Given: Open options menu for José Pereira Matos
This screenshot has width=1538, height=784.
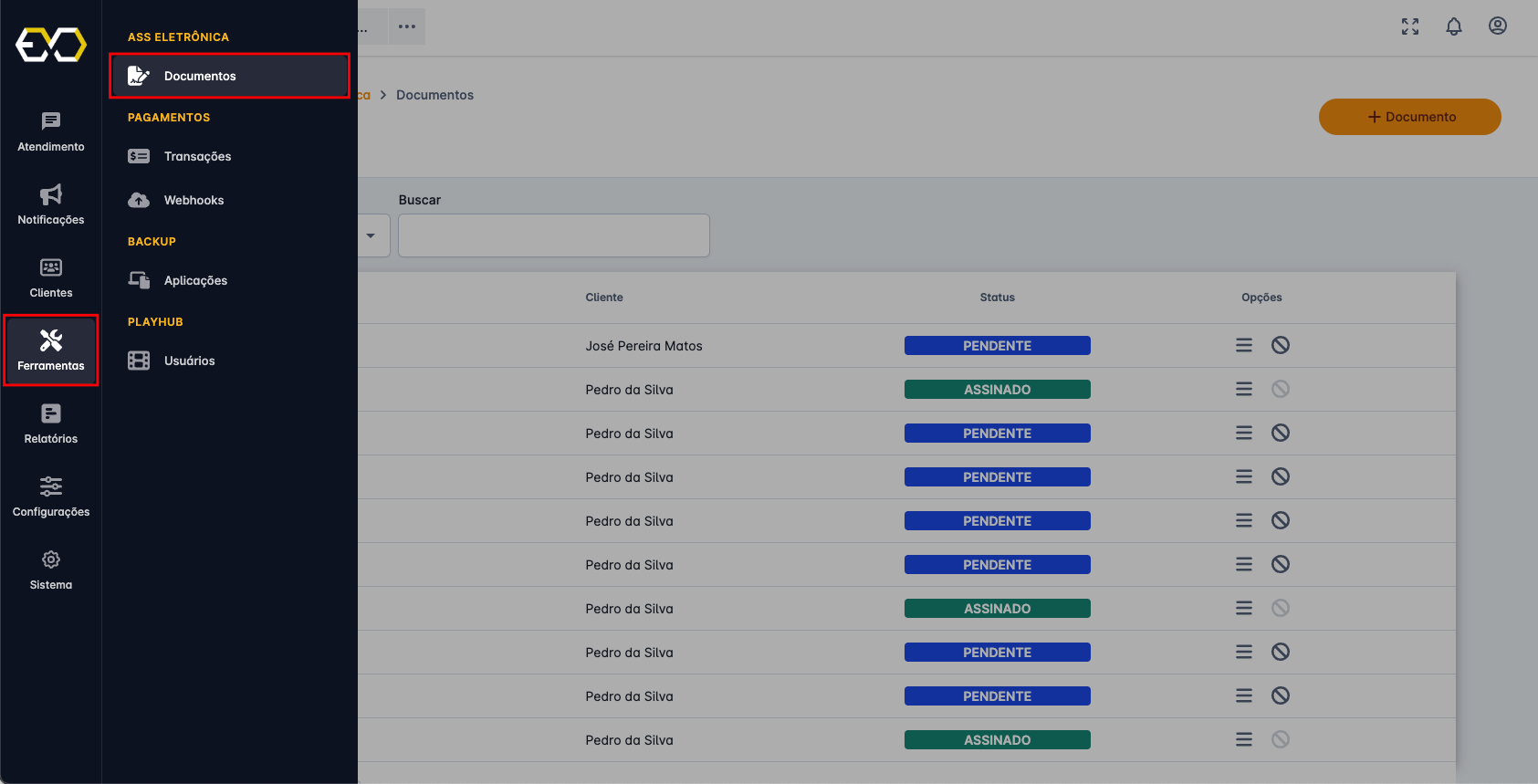Looking at the screenshot, I should (1244, 345).
